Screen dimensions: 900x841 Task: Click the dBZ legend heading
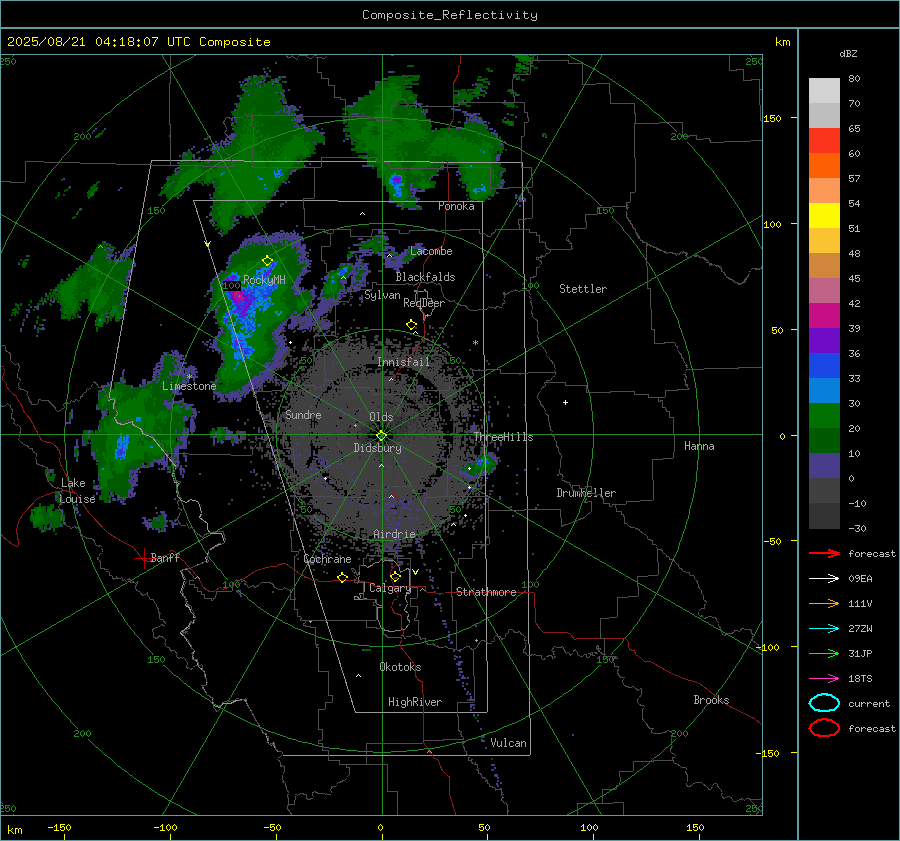click(x=848, y=53)
